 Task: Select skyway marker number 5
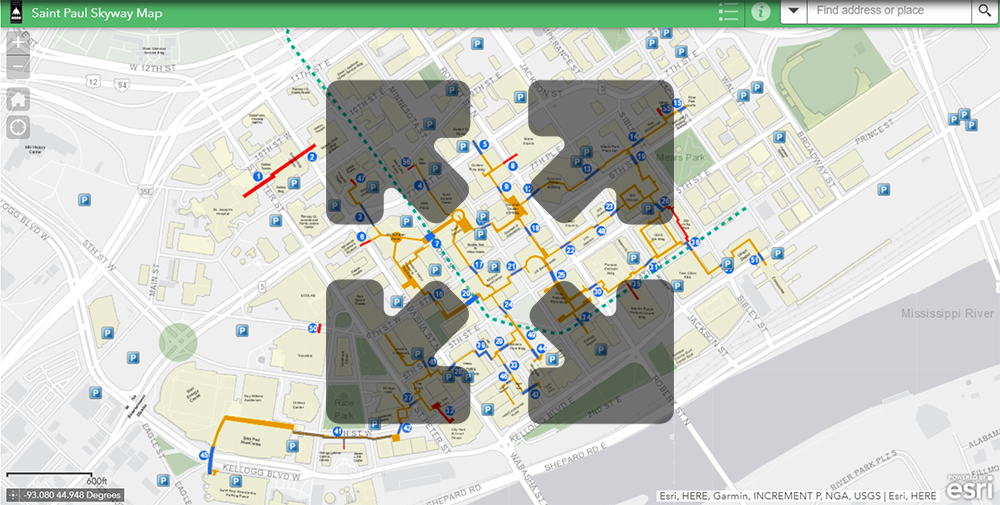pyautogui.click(x=485, y=145)
